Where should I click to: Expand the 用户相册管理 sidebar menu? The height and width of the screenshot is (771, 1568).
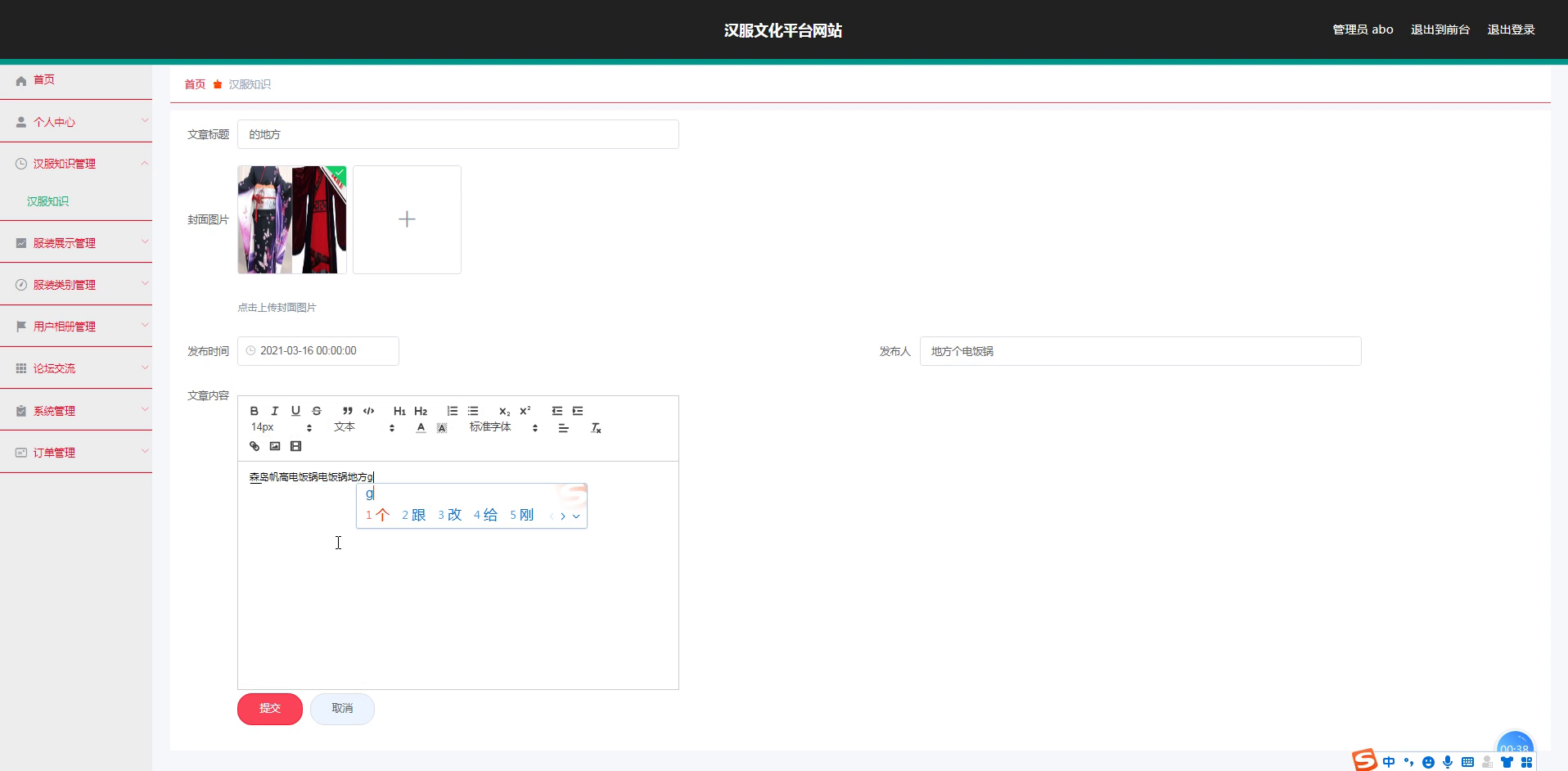[76, 327]
